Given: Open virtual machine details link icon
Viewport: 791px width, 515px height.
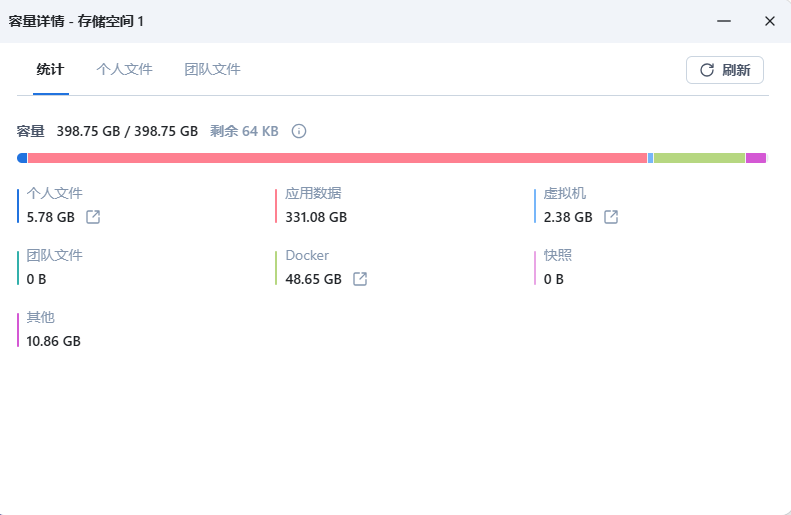Looking at the screenshot, I should click(611, 217).
